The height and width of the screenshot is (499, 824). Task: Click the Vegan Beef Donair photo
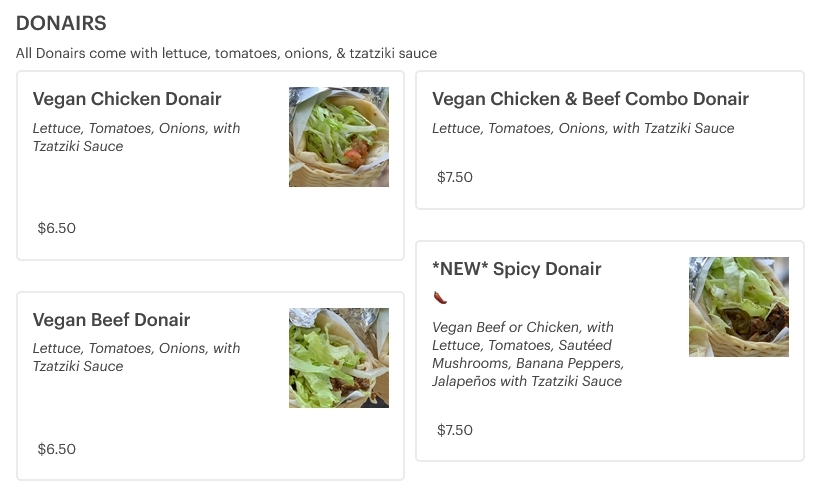pyautogui.click(x=338, y=357)
